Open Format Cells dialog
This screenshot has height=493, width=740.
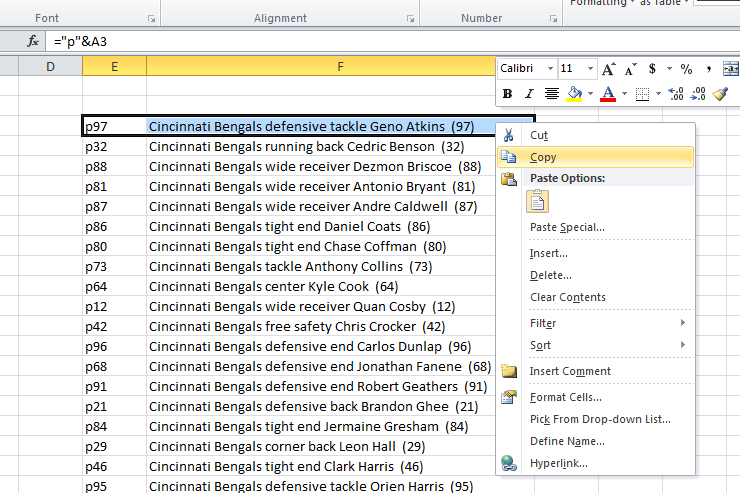pyautogui.click(x=596, y=397)
